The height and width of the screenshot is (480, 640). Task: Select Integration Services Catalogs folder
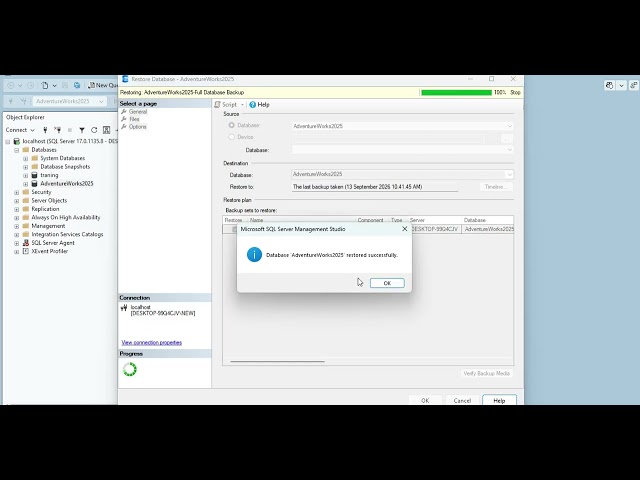coord(63,234)
